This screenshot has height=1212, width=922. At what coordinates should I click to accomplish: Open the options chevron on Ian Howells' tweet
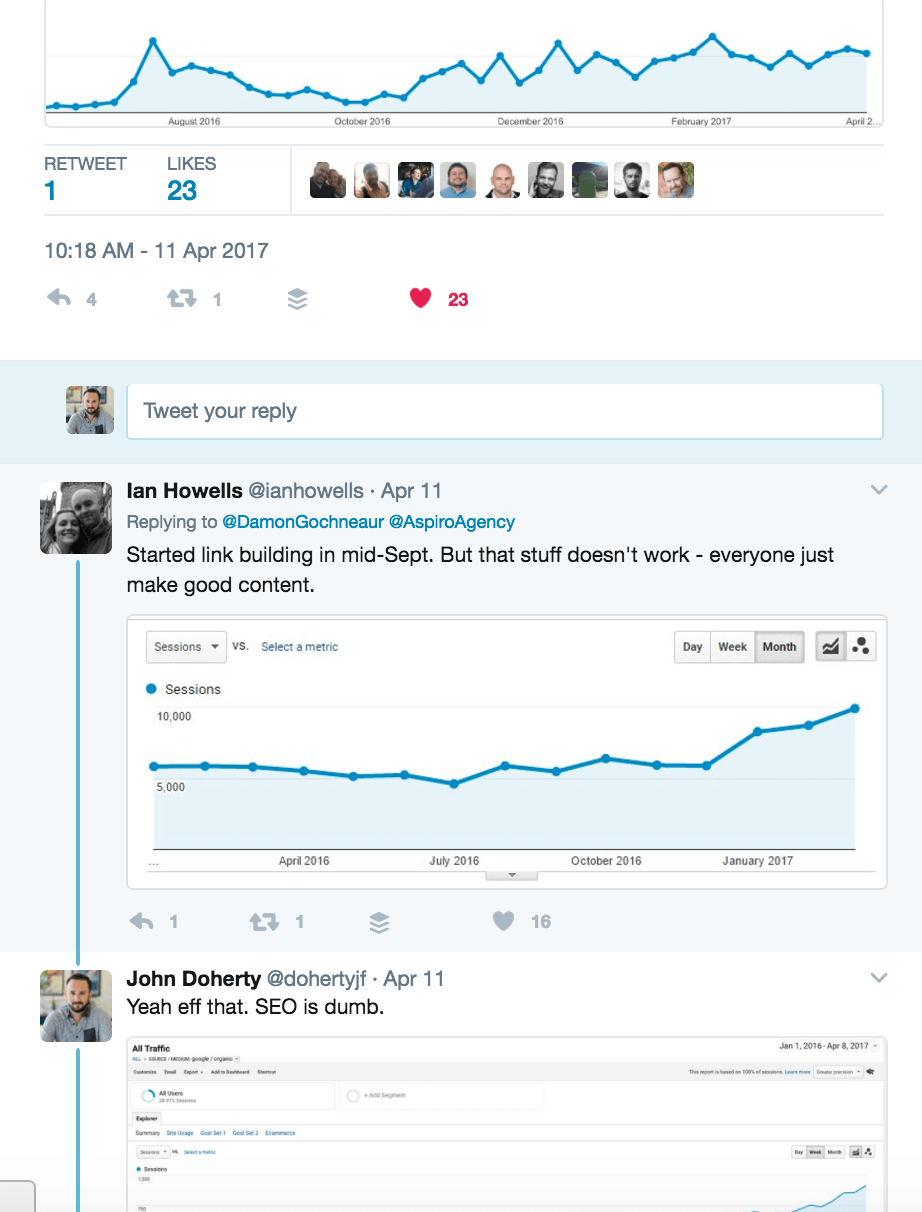879,490
